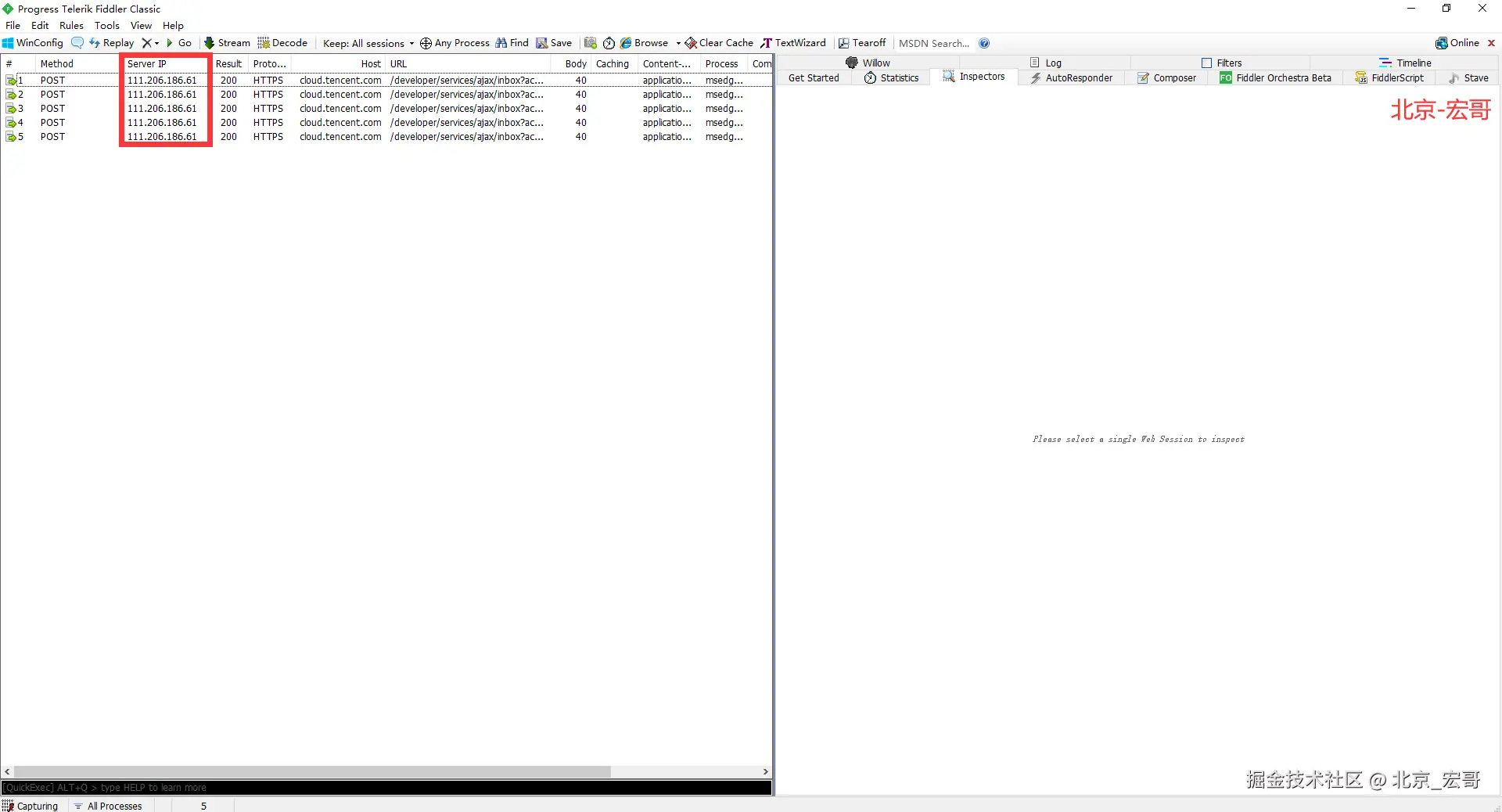Screen dimensions: 1502x812
Task: Select session 1 row icon
Action: [x=12, y=80]
